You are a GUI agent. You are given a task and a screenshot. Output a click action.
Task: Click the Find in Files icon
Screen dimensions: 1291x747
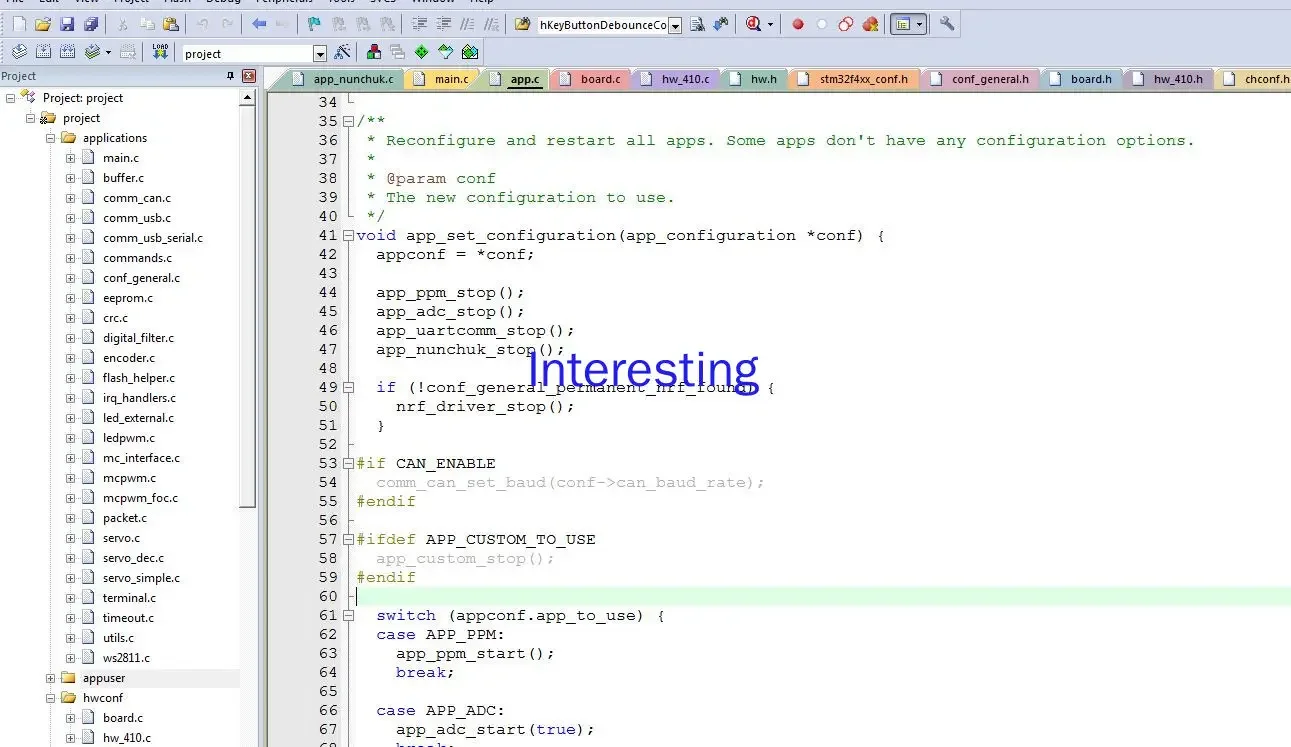[697, 24]
